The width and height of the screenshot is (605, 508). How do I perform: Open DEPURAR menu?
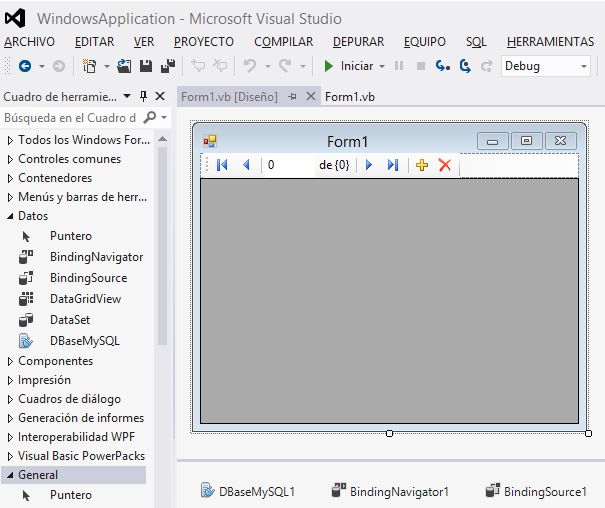coord(358,42)
